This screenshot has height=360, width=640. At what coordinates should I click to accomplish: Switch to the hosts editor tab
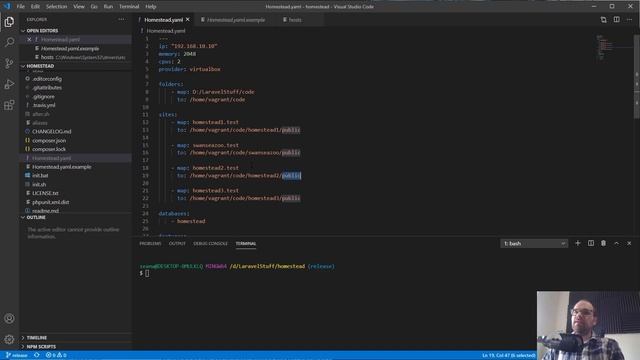[295, 20]
